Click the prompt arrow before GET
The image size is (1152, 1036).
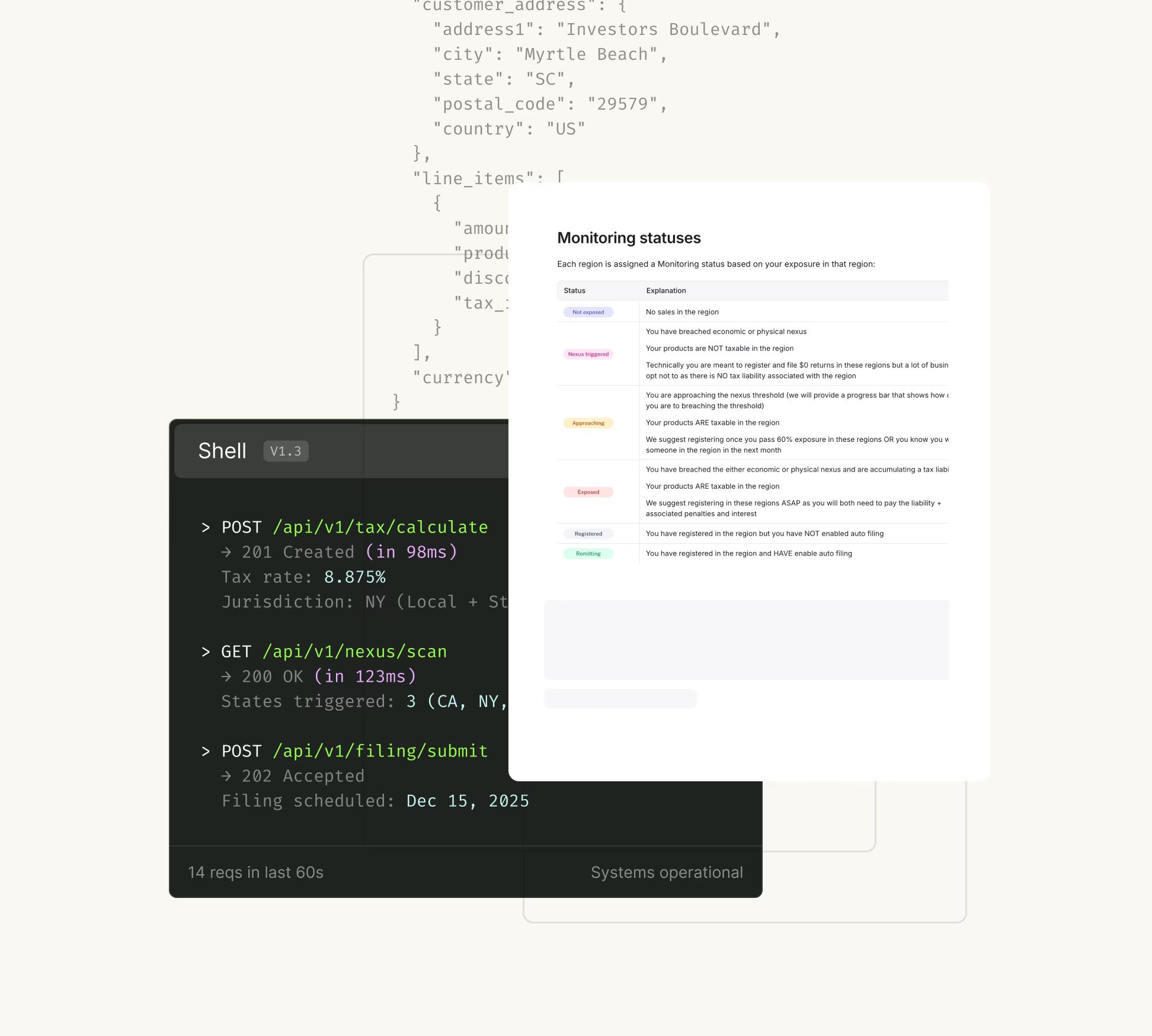point(206,652)
